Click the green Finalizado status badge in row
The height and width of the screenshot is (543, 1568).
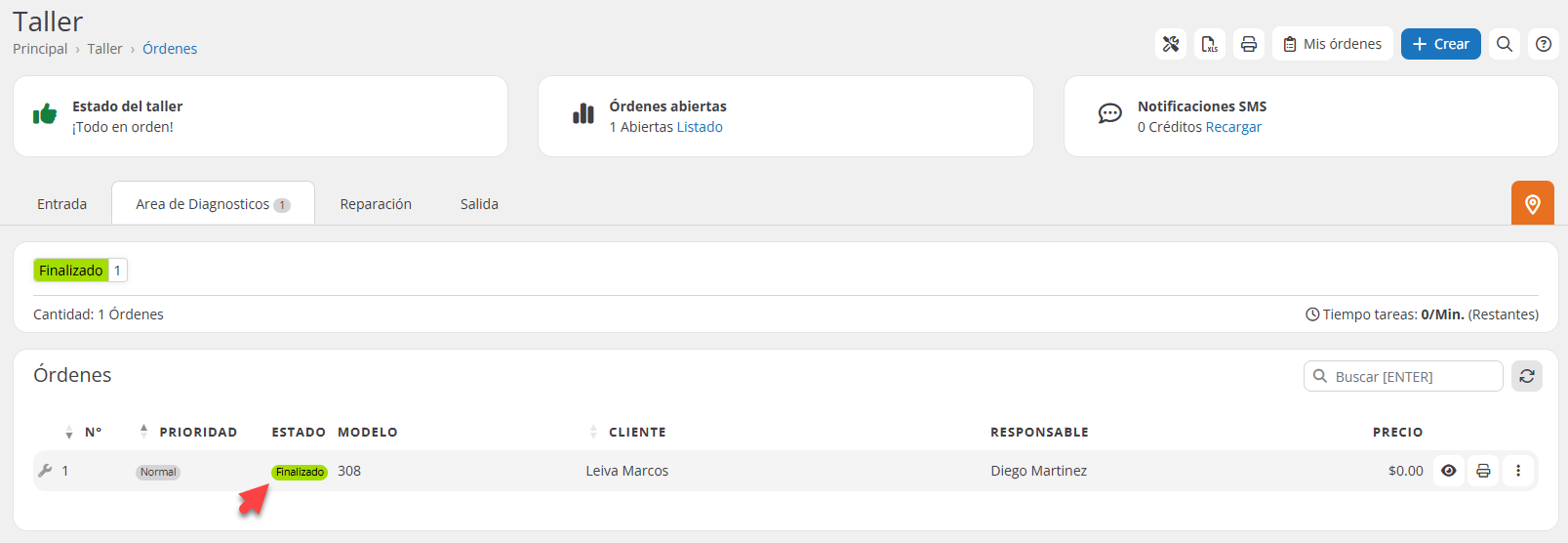[300, 472]
